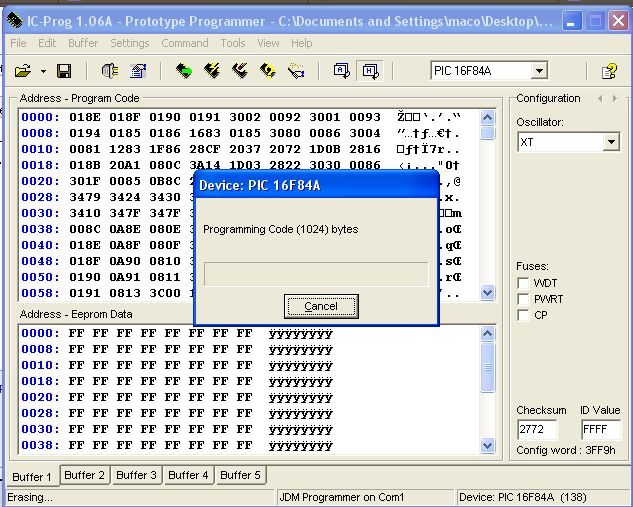Click the Program All chip icon
The height and width of the screenshot is (507, 633).
[212, 71]
